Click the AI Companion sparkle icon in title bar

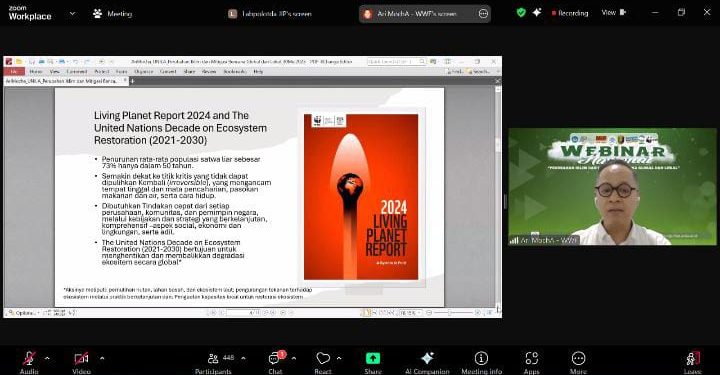[537, 13]
